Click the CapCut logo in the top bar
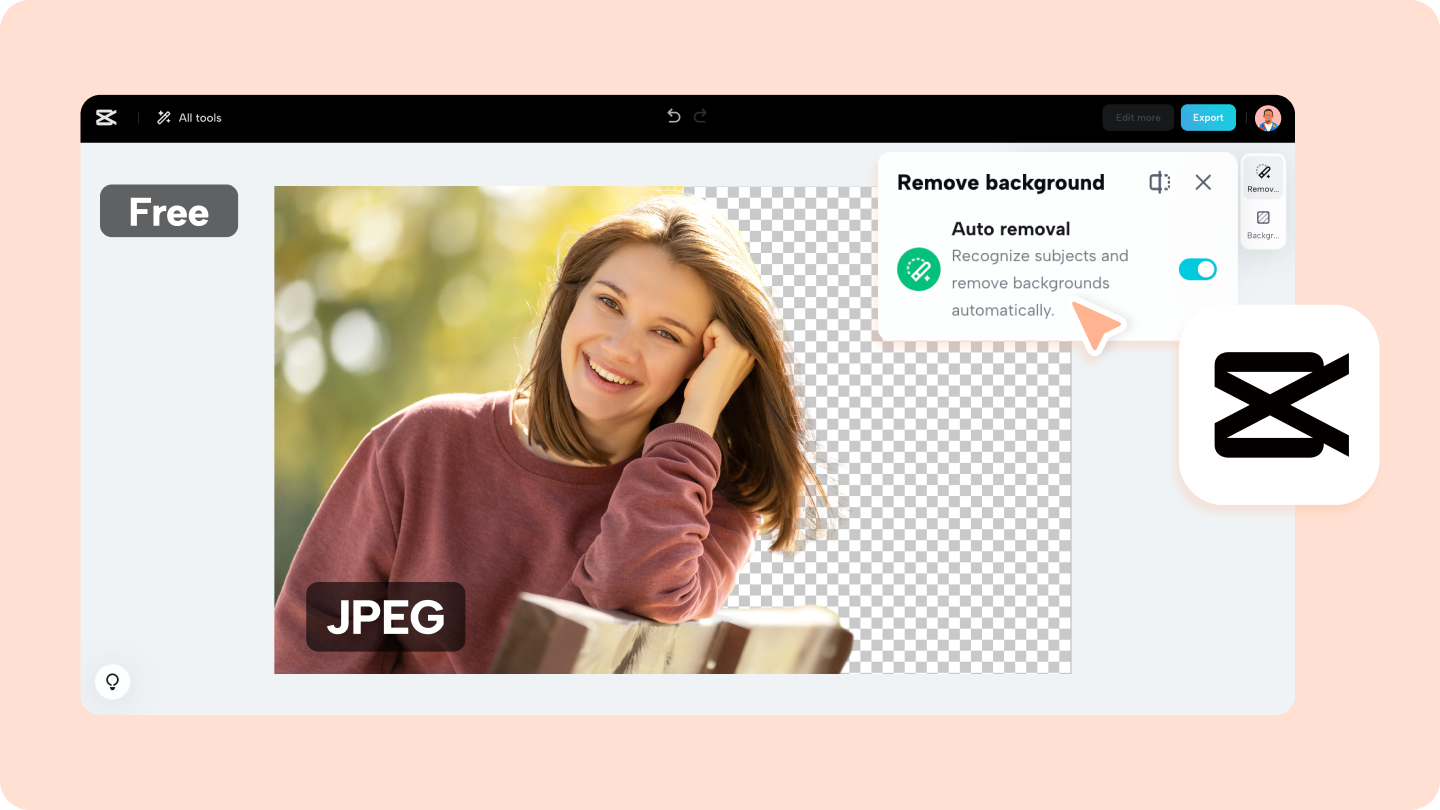The image size is (1440, 810). pos(106,117)
